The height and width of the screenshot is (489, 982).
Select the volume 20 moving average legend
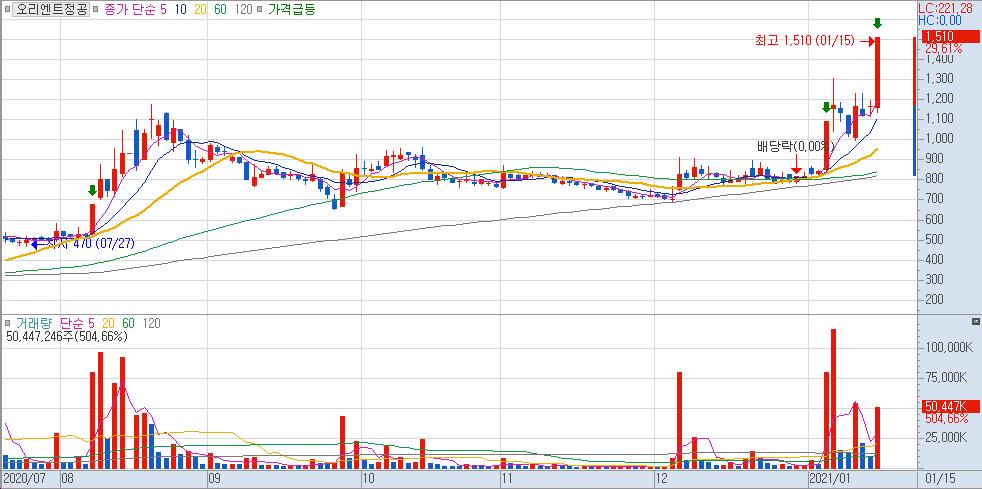(108, 323)
